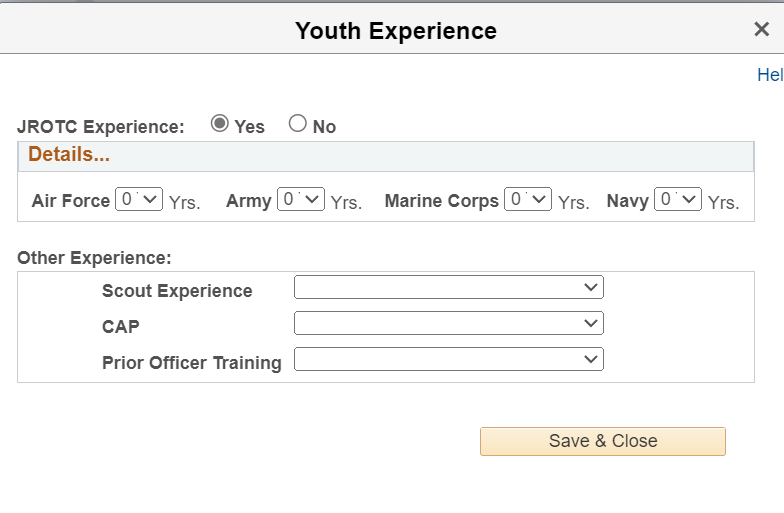This screenshot has width=784, height=513.
Task: Open the Air Force years dropdown
Action: 139,199
